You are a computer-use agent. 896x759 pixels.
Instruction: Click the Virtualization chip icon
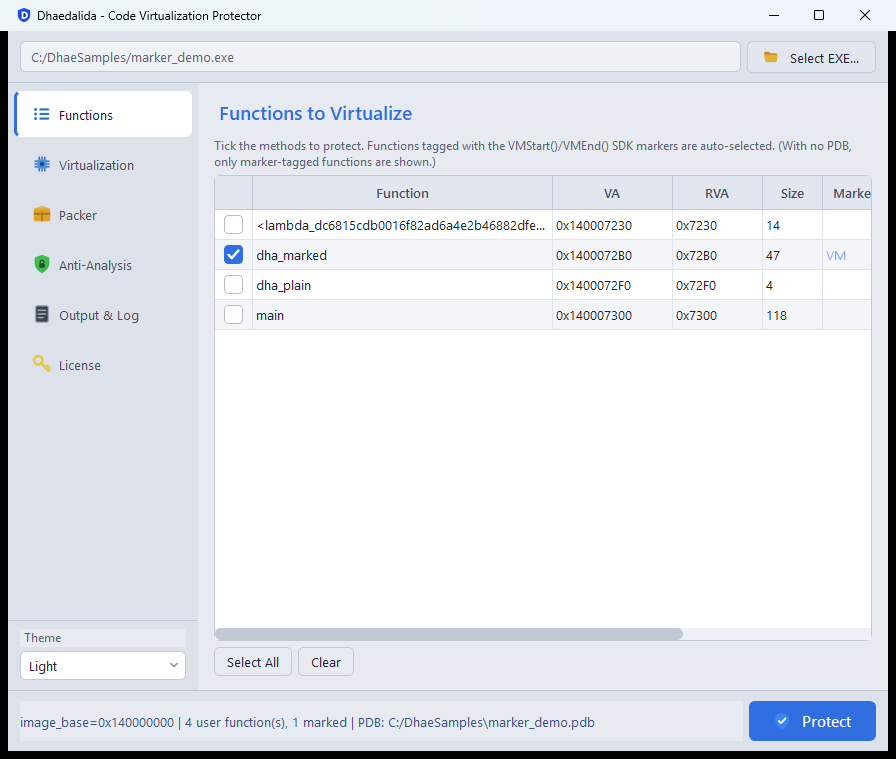coord(42,165)
